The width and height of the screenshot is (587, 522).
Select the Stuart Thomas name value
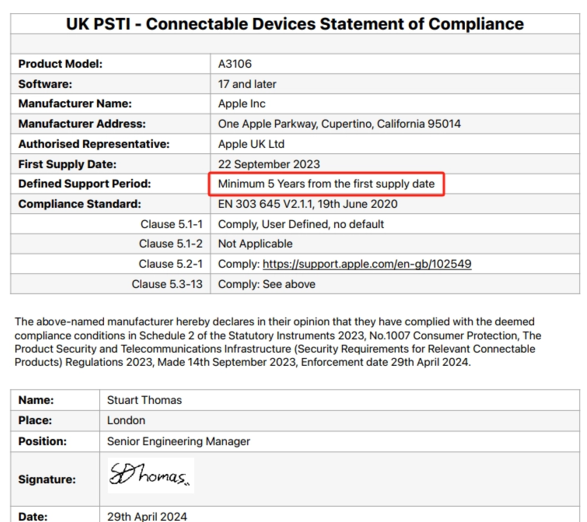tap(145, 400)
